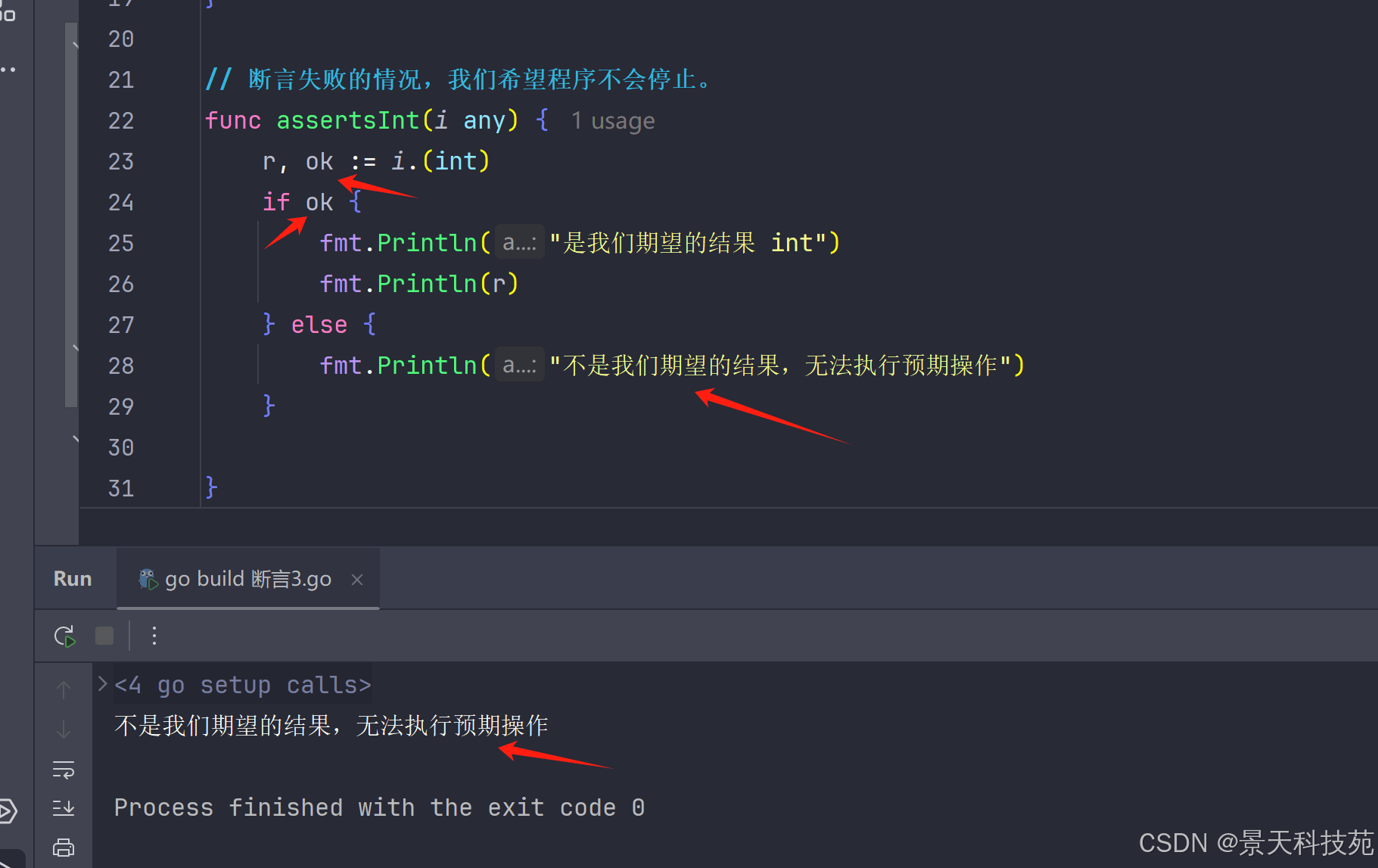Screen dimensions: 1378x868
Task: Toggle scroll to end of console
Action: click(x=64, y=808)
